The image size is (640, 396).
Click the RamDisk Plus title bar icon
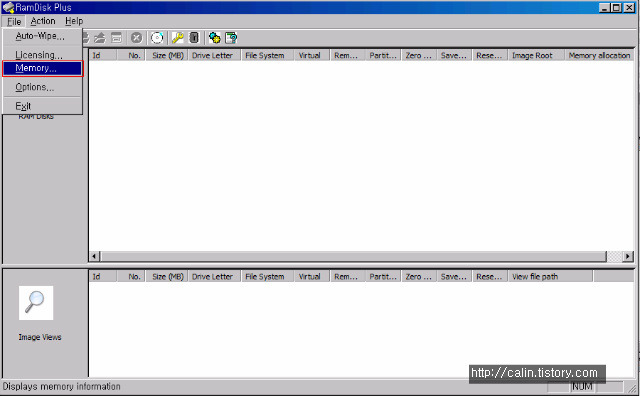pyautogui.click(x=8, y=7)
